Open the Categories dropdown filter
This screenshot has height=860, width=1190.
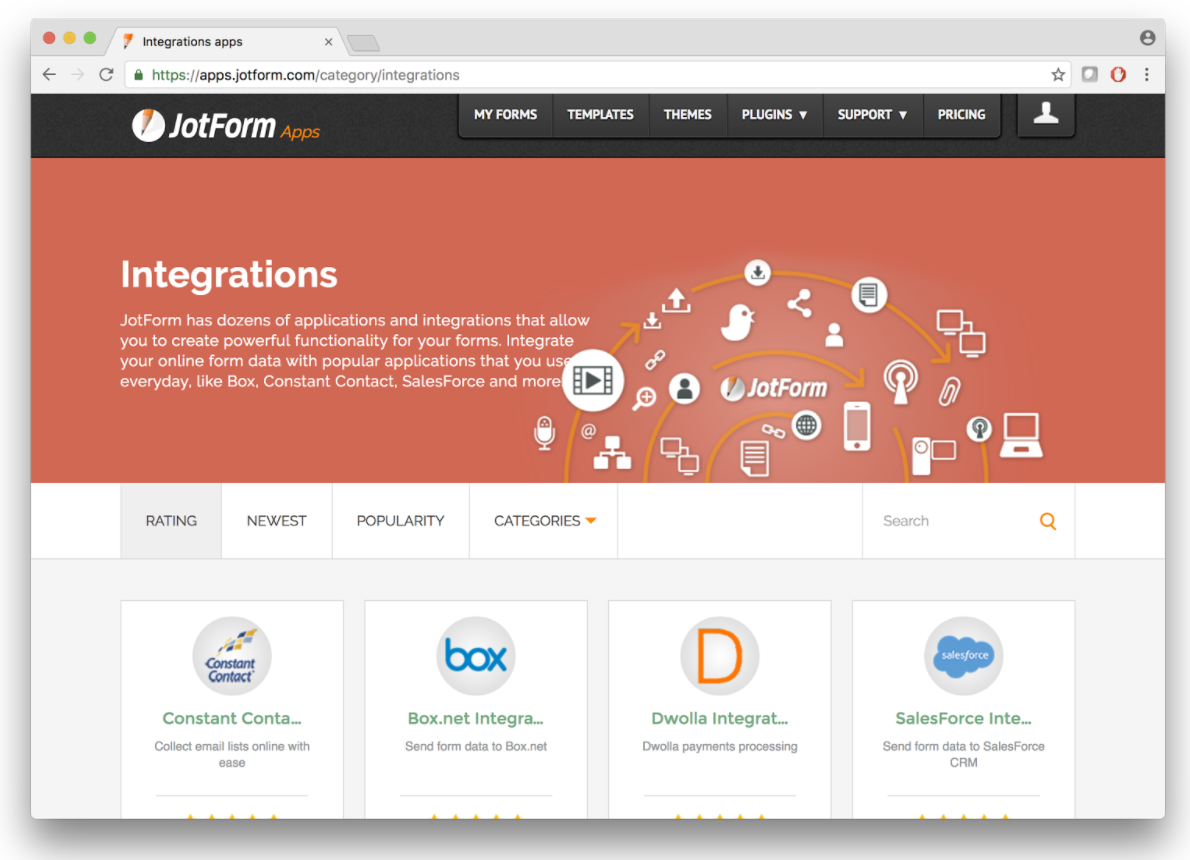click(x=544, y=521)
